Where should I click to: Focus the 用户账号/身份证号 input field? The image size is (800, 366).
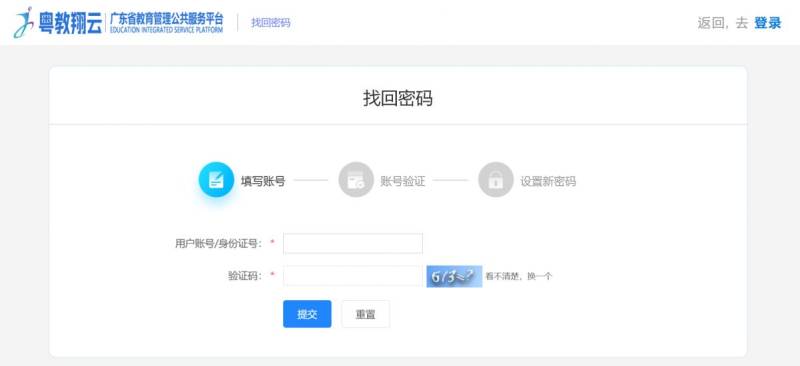tap(353, 243)
